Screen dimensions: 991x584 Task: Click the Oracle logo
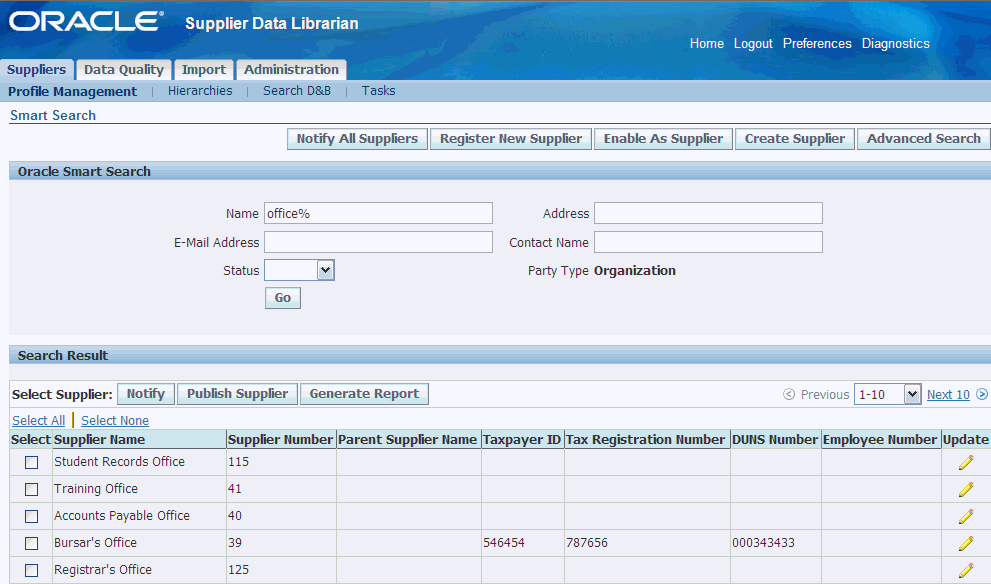click(x=86, y=21)
